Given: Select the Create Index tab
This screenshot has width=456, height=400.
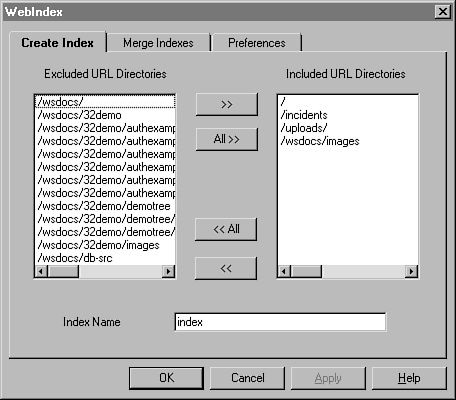Looking at the screenshot, I should click(x=57, y=43).
